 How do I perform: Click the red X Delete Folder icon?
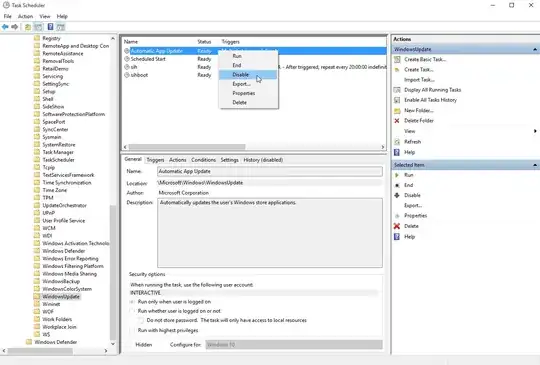[397, 121]
